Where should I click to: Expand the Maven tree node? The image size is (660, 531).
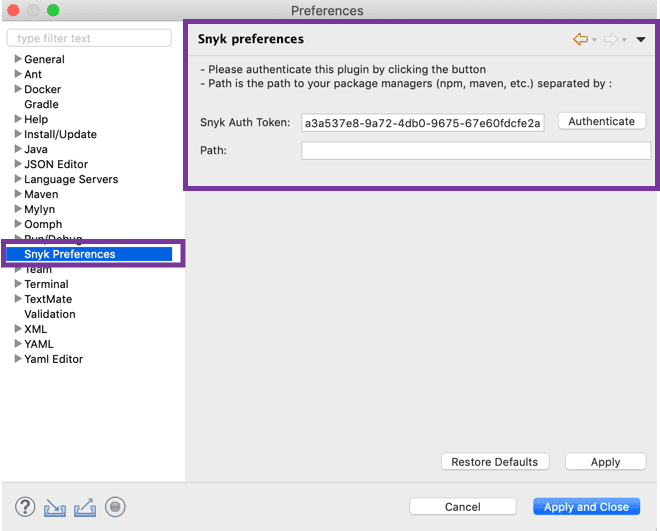pyautogui.click(x=18, y=194)
